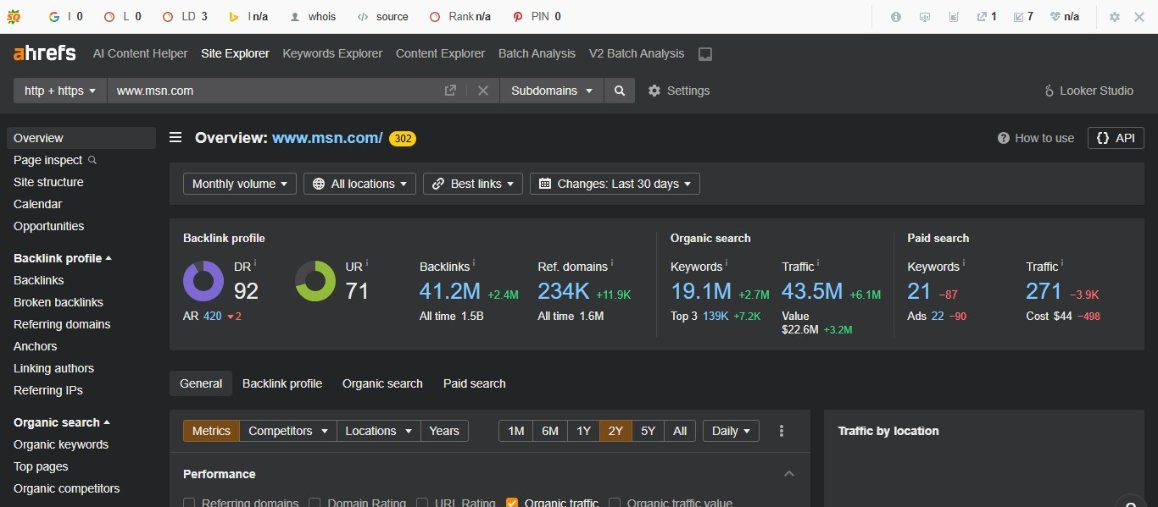This screenshot has width=1158, height=507.
Task: Select the 1Y time range
Action: pos(583,431)
